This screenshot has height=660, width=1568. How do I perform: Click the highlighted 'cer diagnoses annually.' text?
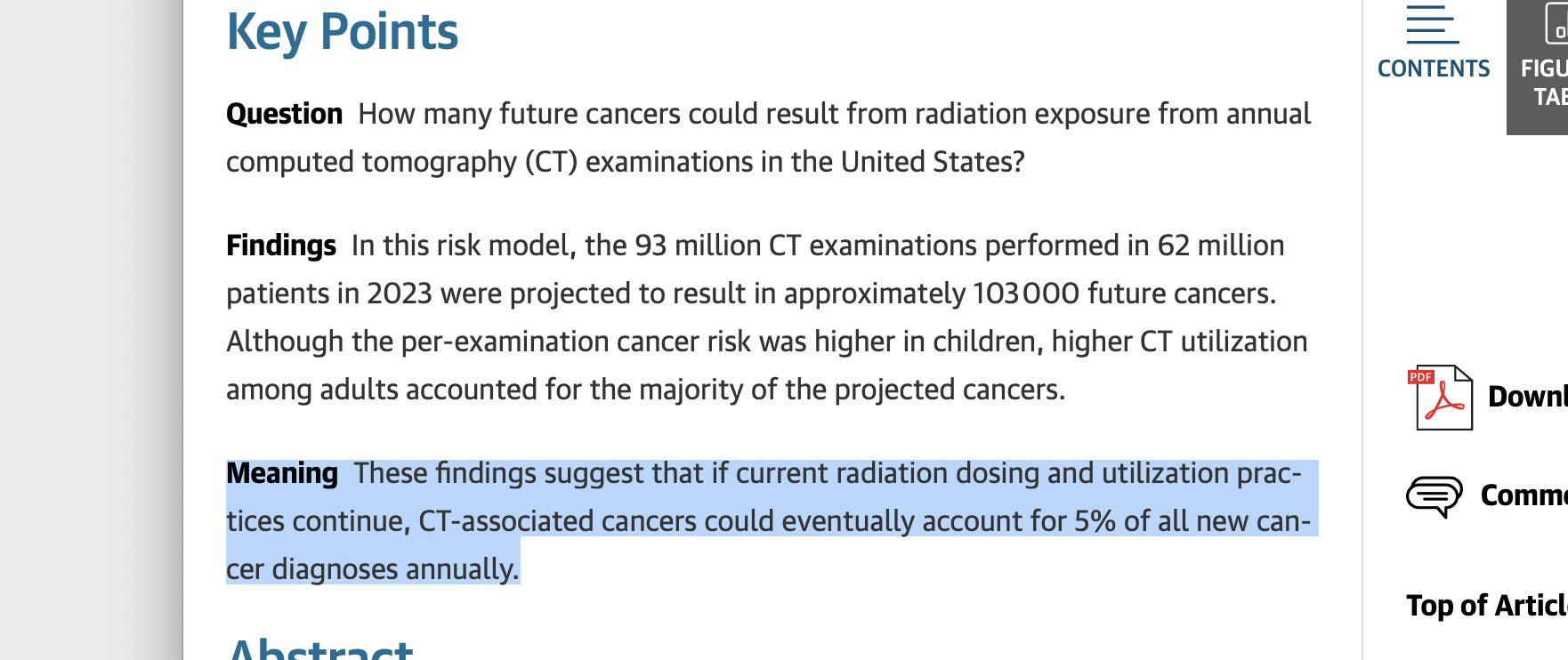(373, 569)
